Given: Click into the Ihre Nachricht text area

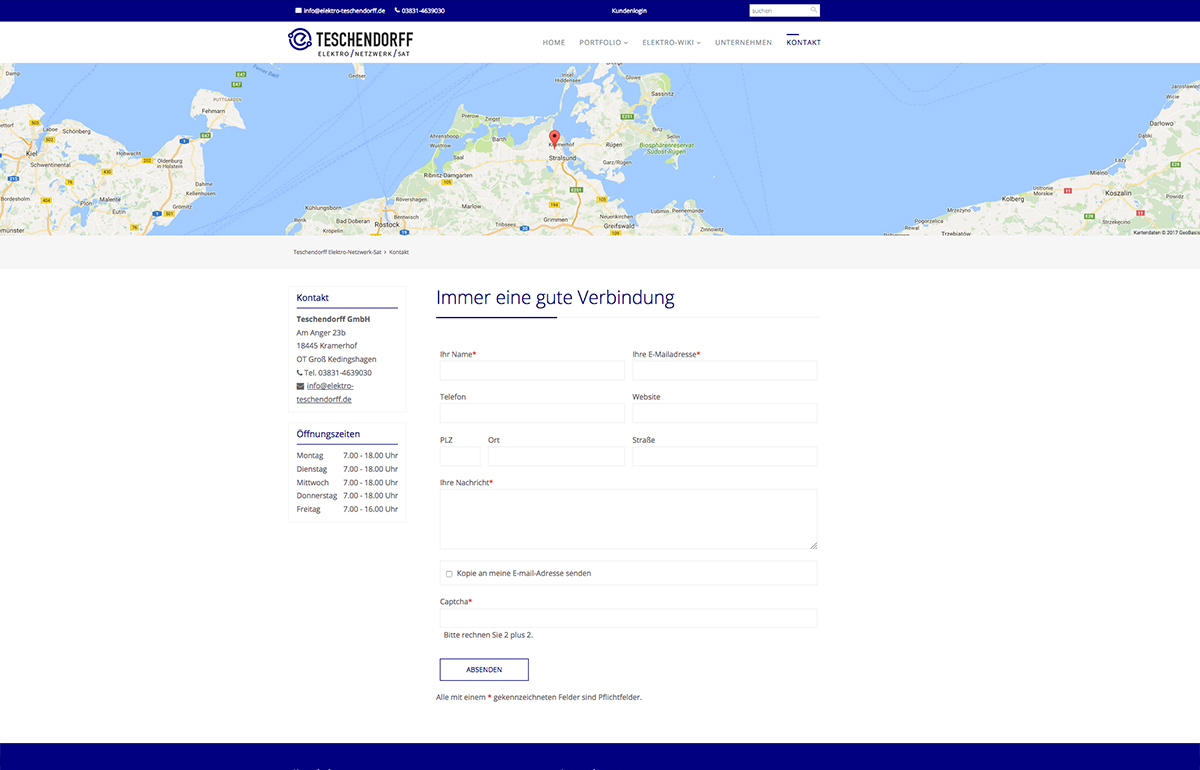Looking at the screenshot, I should (628, 518).
